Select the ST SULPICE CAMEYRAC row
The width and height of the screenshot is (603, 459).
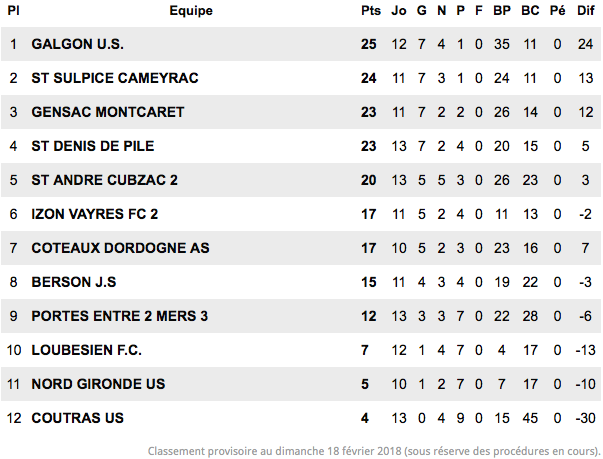point(301,78)
